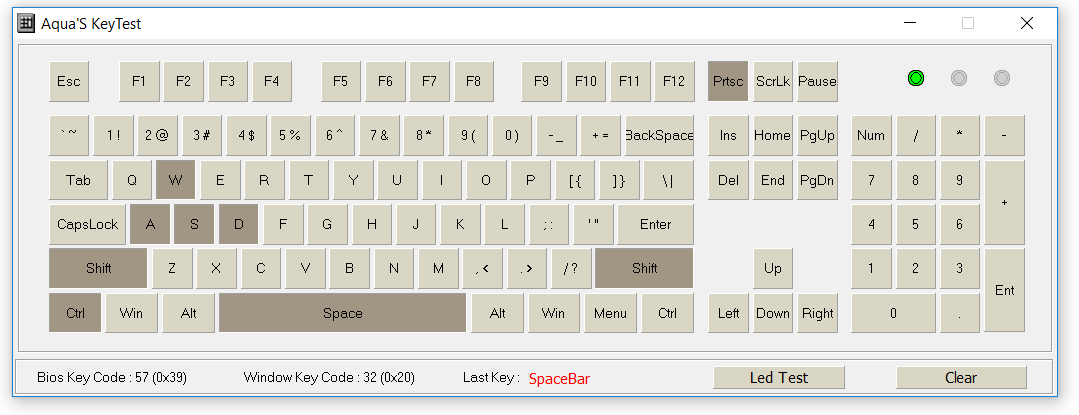Click the green Num Lock LED indicator
The height and width of the screenshot is (415, 1079).
(x=915, y=78)
